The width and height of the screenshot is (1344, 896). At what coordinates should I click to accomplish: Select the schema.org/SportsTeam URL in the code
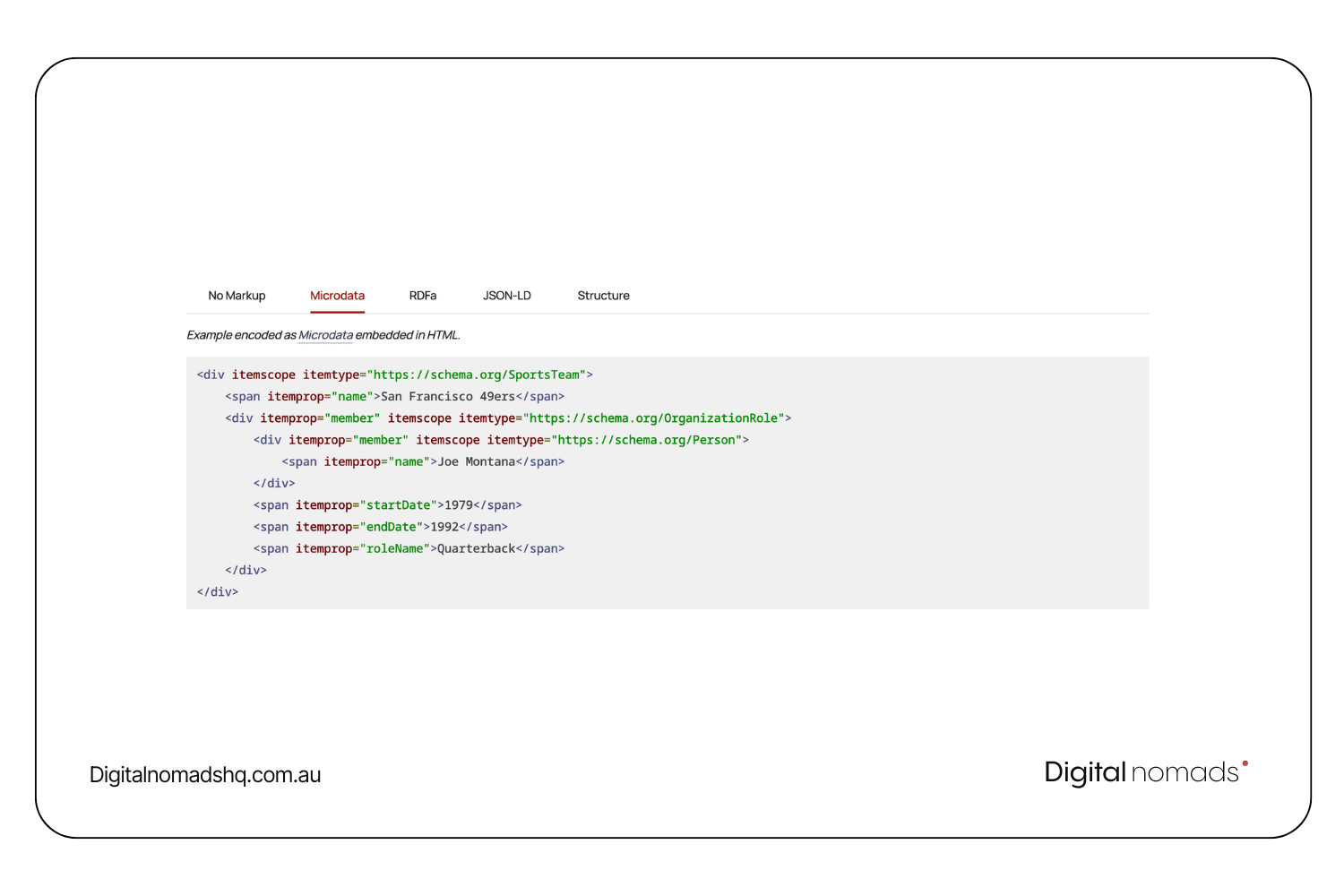479,375
